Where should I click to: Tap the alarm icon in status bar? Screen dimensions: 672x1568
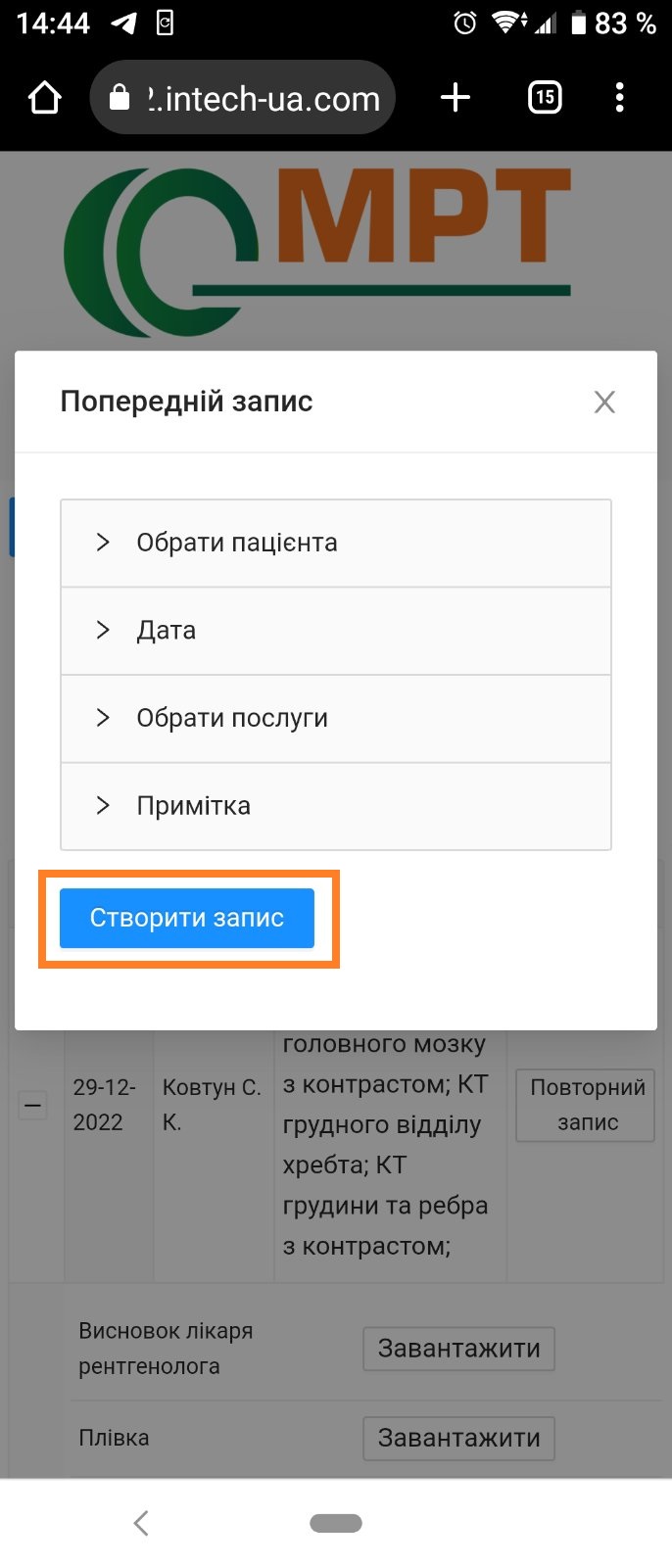465,23
